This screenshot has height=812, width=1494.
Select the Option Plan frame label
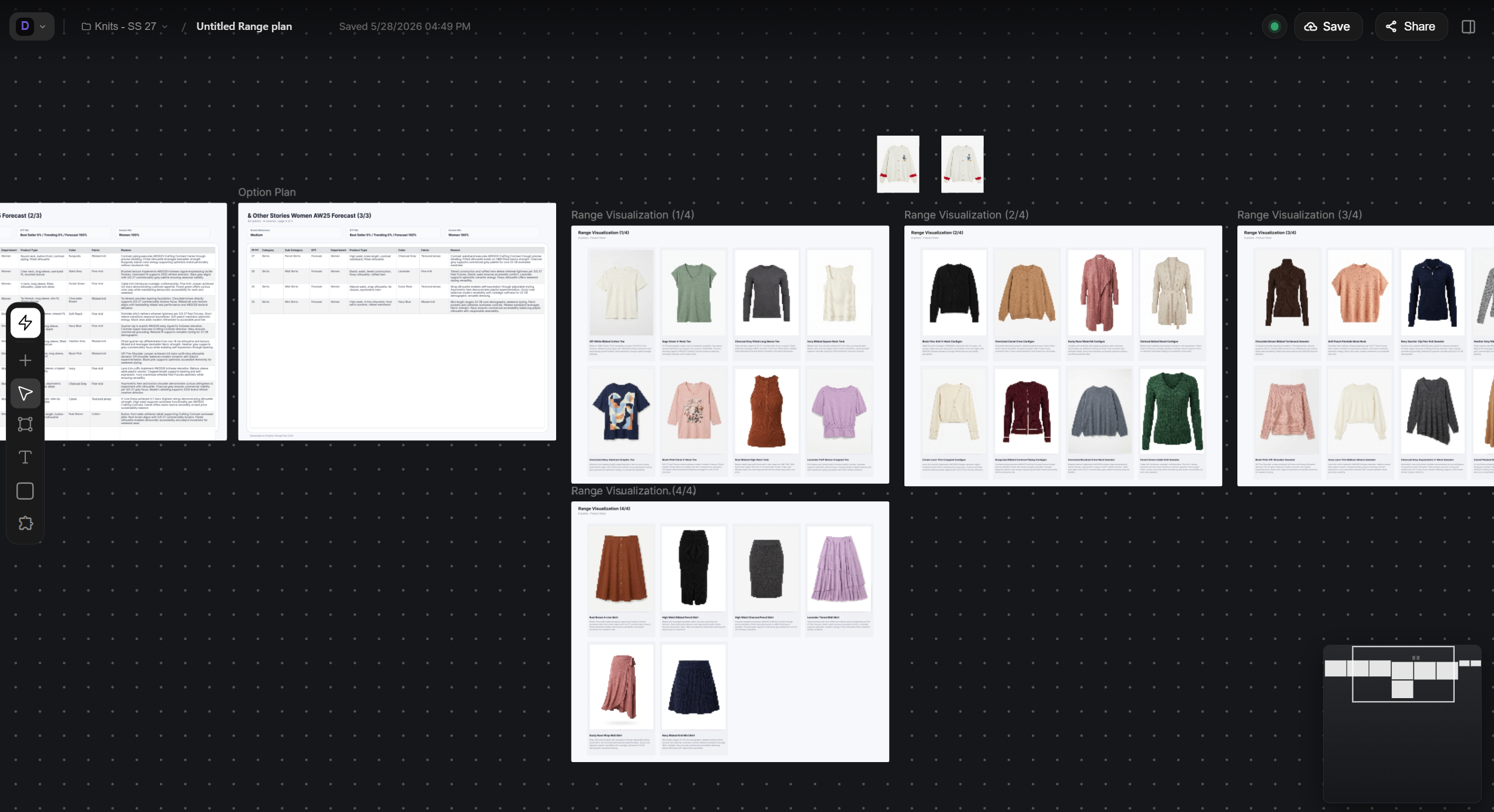[267, 192]
